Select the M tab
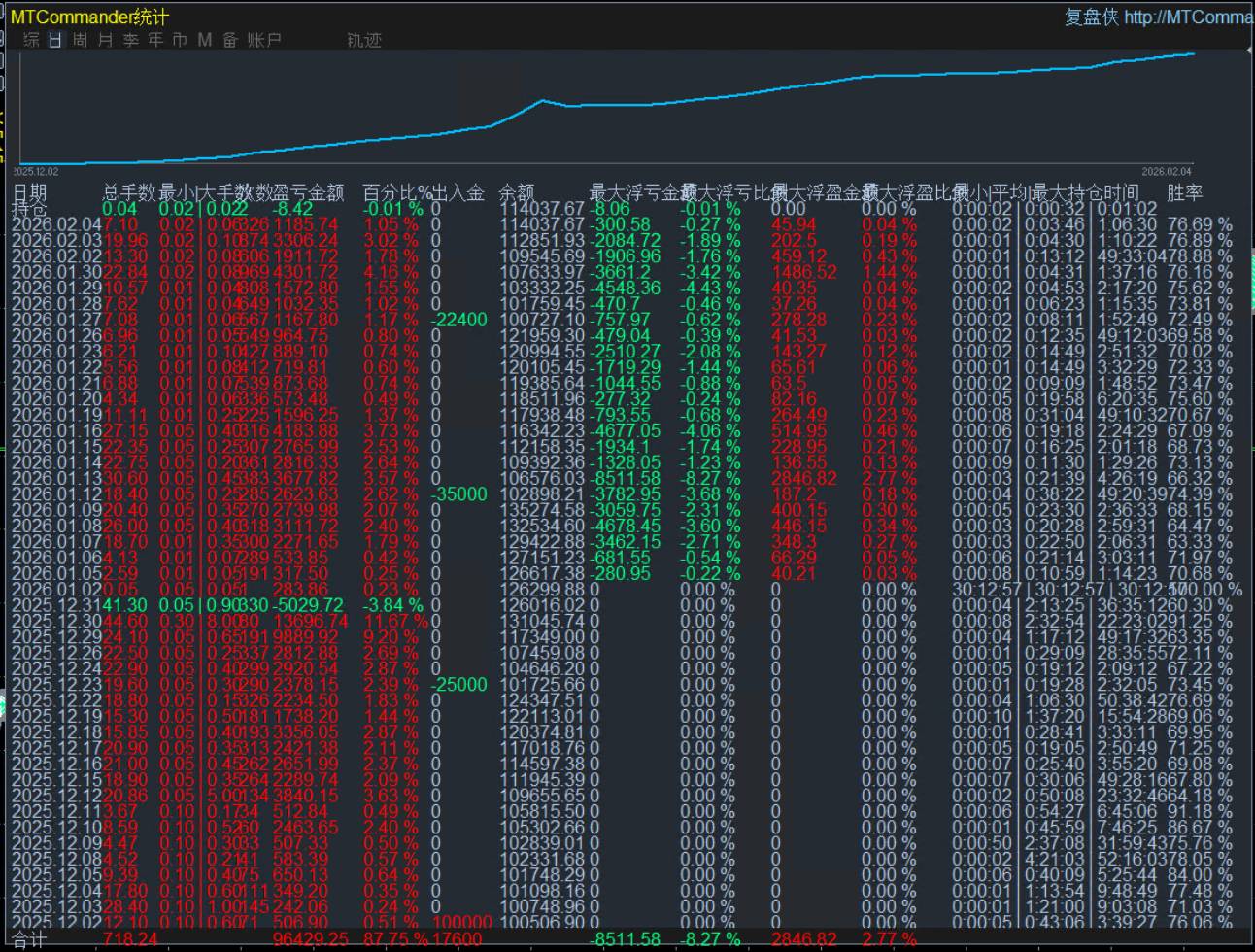 tap(204, 40)
